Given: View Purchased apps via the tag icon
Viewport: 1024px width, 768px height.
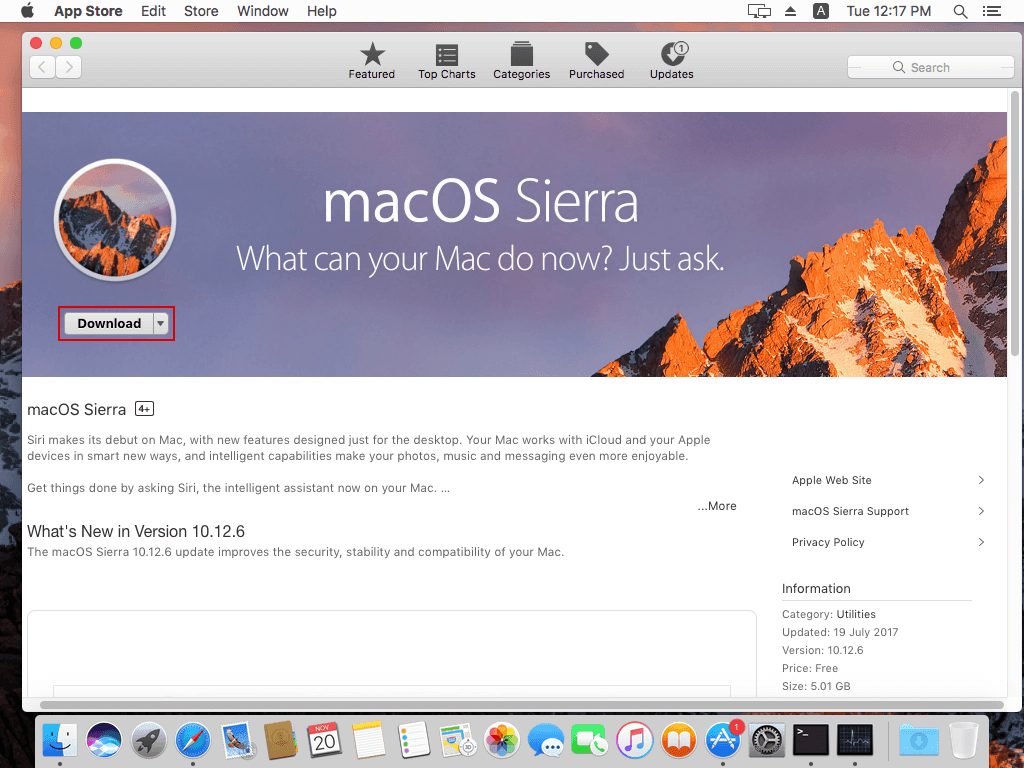Looking at the screenshot, I should coord(596,58).
